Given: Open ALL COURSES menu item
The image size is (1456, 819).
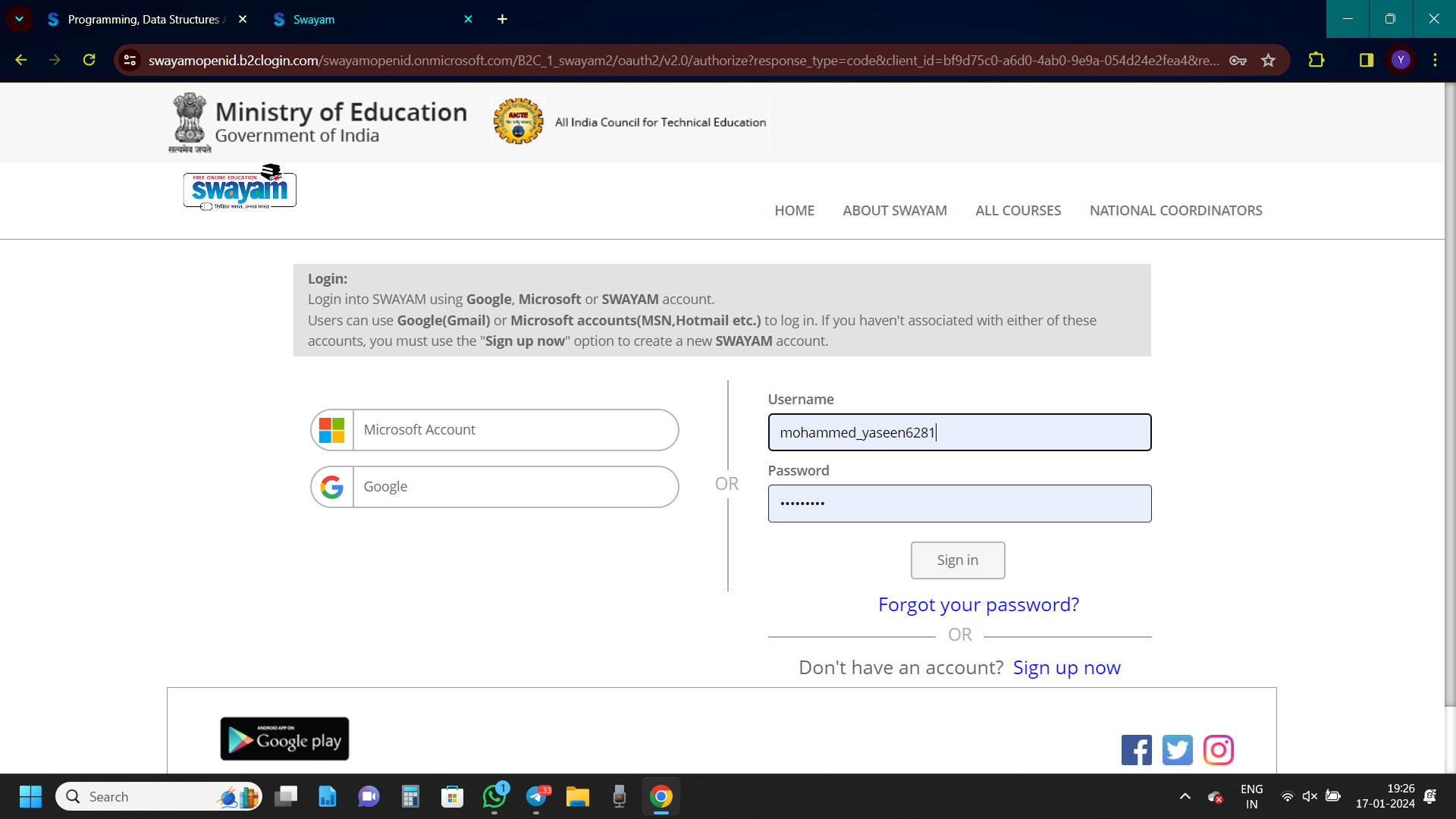Looking at the screenshot, I should pyautogui.click(x=1018, y=210).
